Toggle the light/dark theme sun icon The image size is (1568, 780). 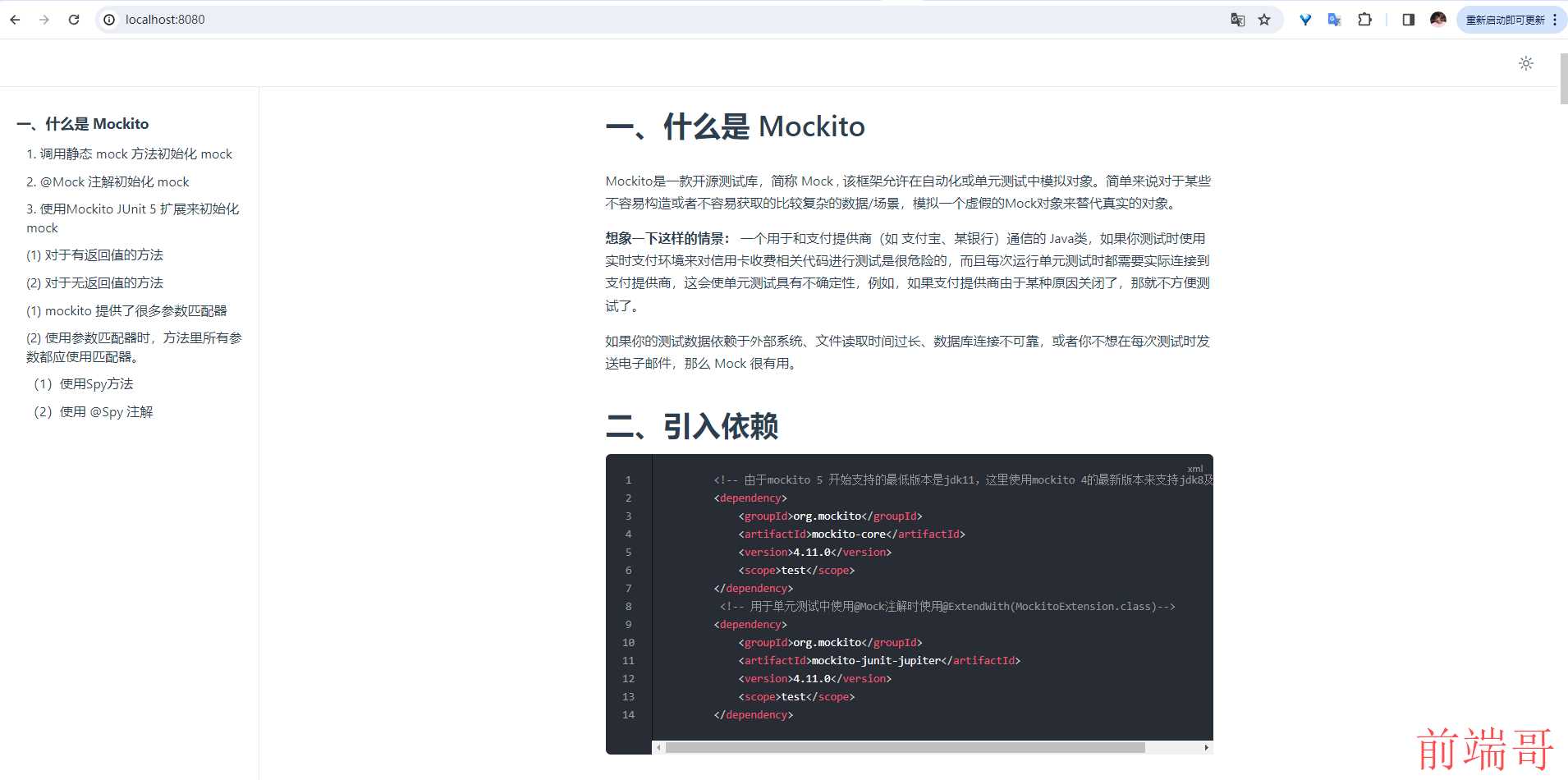(x=1526, y=63)
